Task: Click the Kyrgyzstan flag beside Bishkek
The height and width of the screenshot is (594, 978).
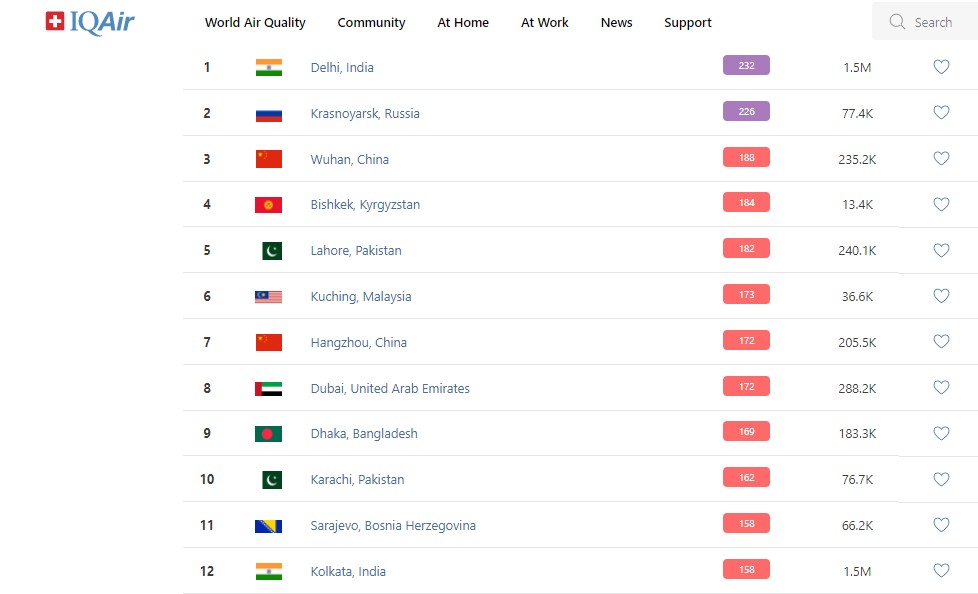Action: pyautogui.click(x=268, y=205)
